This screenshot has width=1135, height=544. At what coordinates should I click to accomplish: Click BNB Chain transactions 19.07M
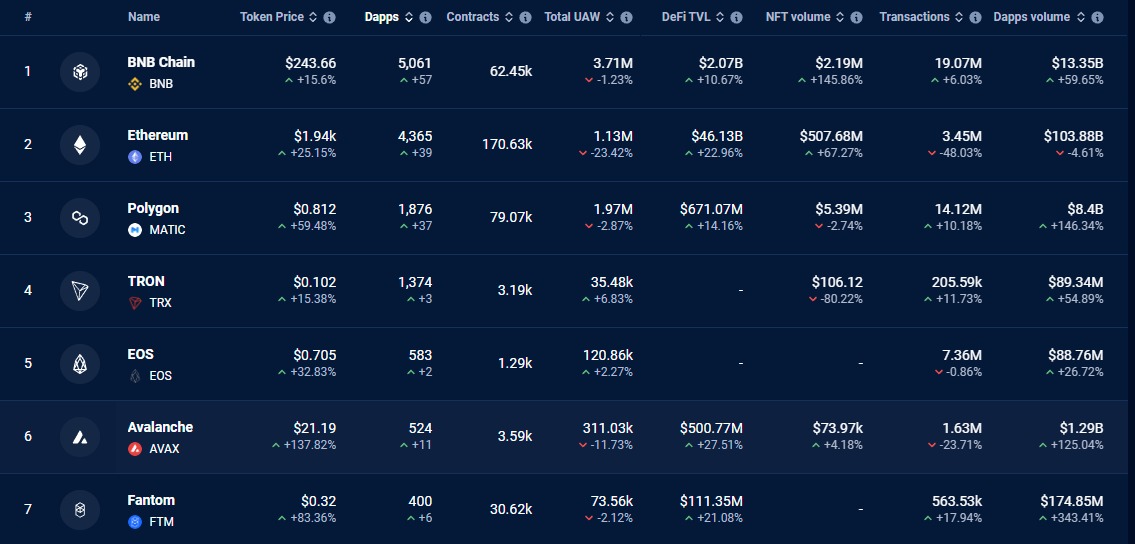tap(958, 63)
